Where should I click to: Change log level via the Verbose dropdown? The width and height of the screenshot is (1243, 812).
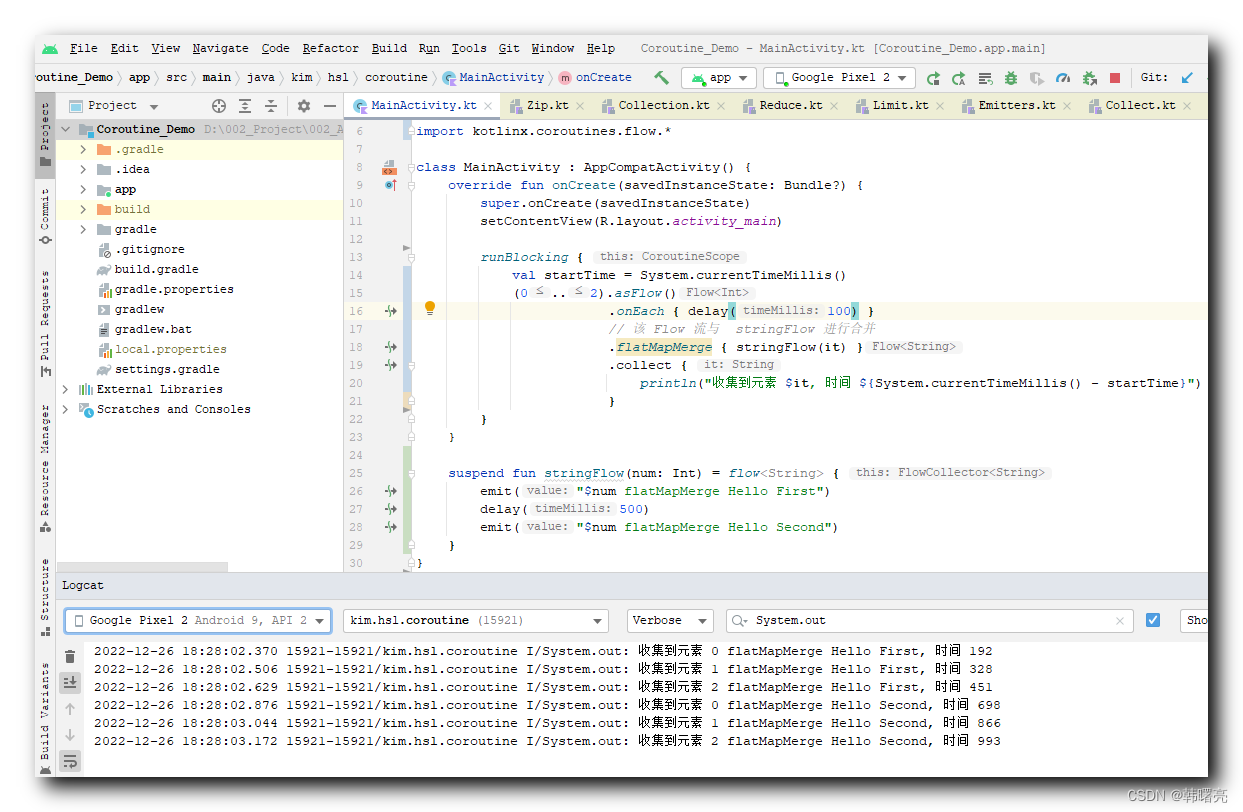(670, 620)
